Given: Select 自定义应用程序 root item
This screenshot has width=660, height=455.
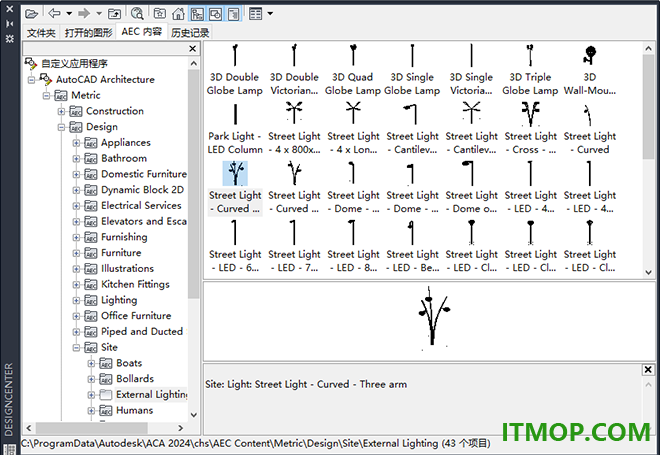Looking at the screenshot, I should [x=74, y=64].
